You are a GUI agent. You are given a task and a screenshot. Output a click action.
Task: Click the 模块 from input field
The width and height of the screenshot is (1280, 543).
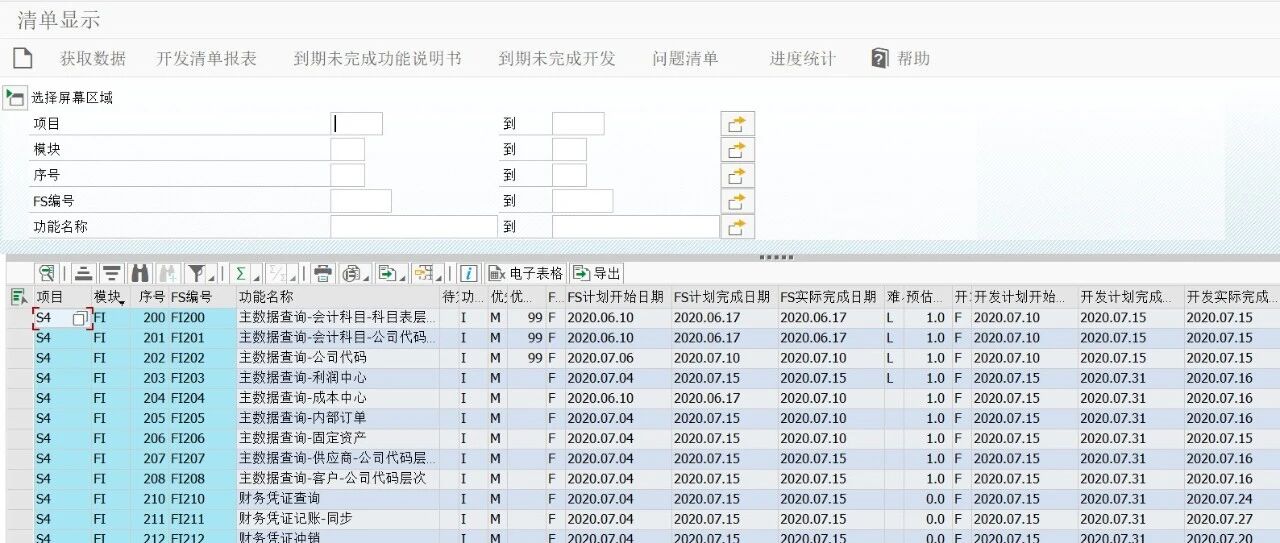(347, 150)
